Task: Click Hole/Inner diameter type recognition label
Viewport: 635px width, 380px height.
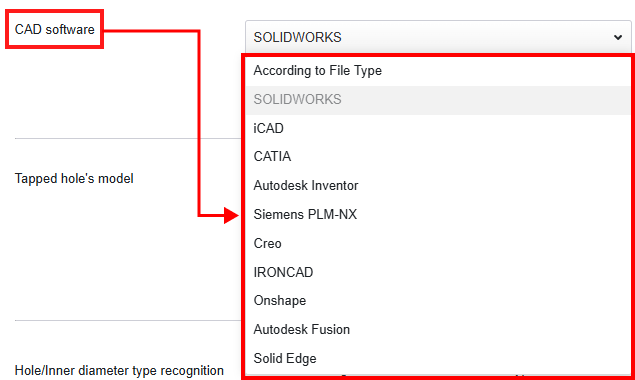Action: point(119,370)
